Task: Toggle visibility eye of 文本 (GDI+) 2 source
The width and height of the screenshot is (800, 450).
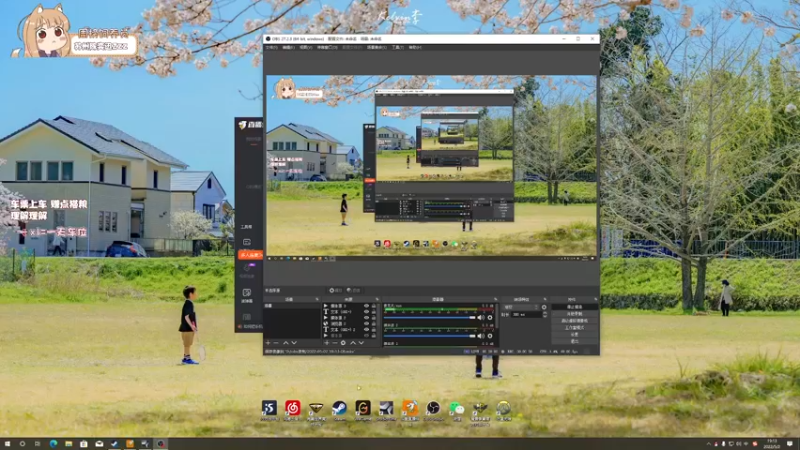Action: pyautogui.click(x=366, y=330)
